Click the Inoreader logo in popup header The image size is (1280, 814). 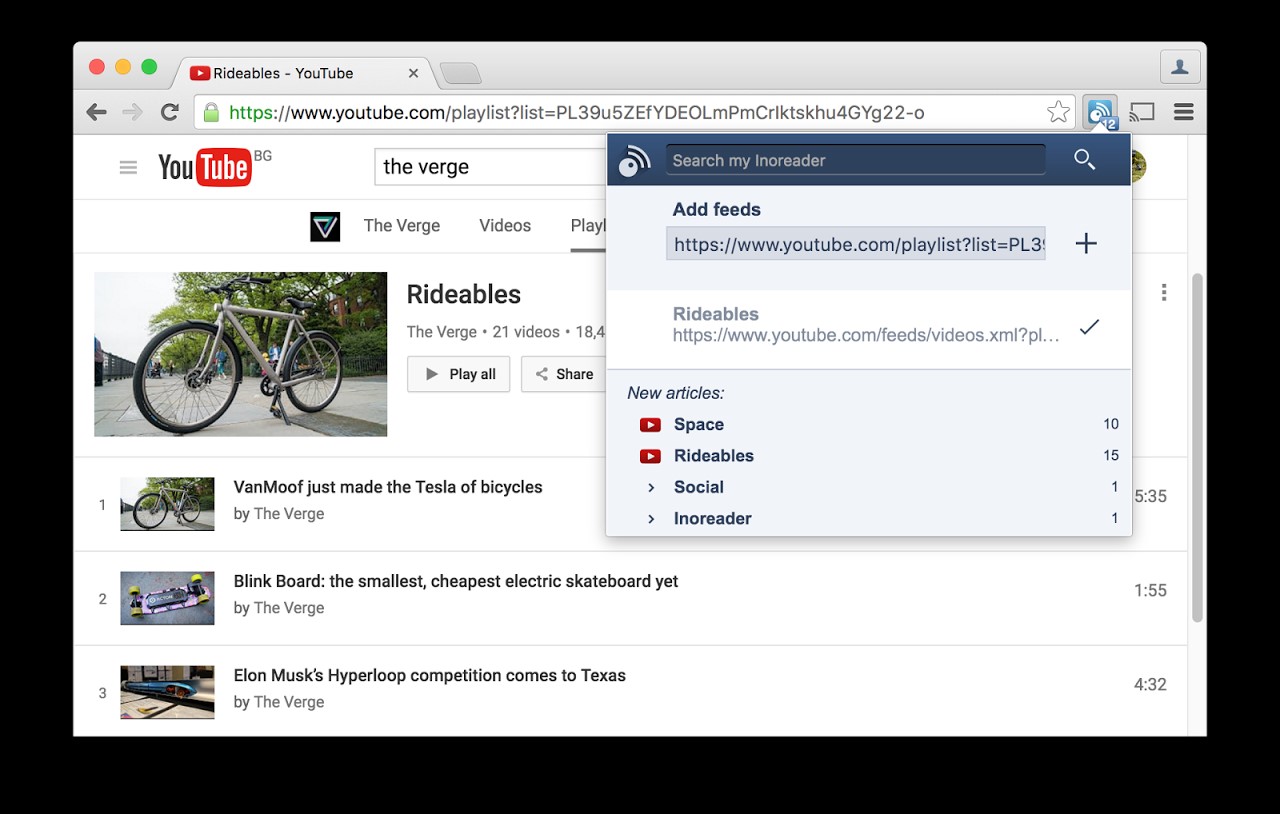634,160
